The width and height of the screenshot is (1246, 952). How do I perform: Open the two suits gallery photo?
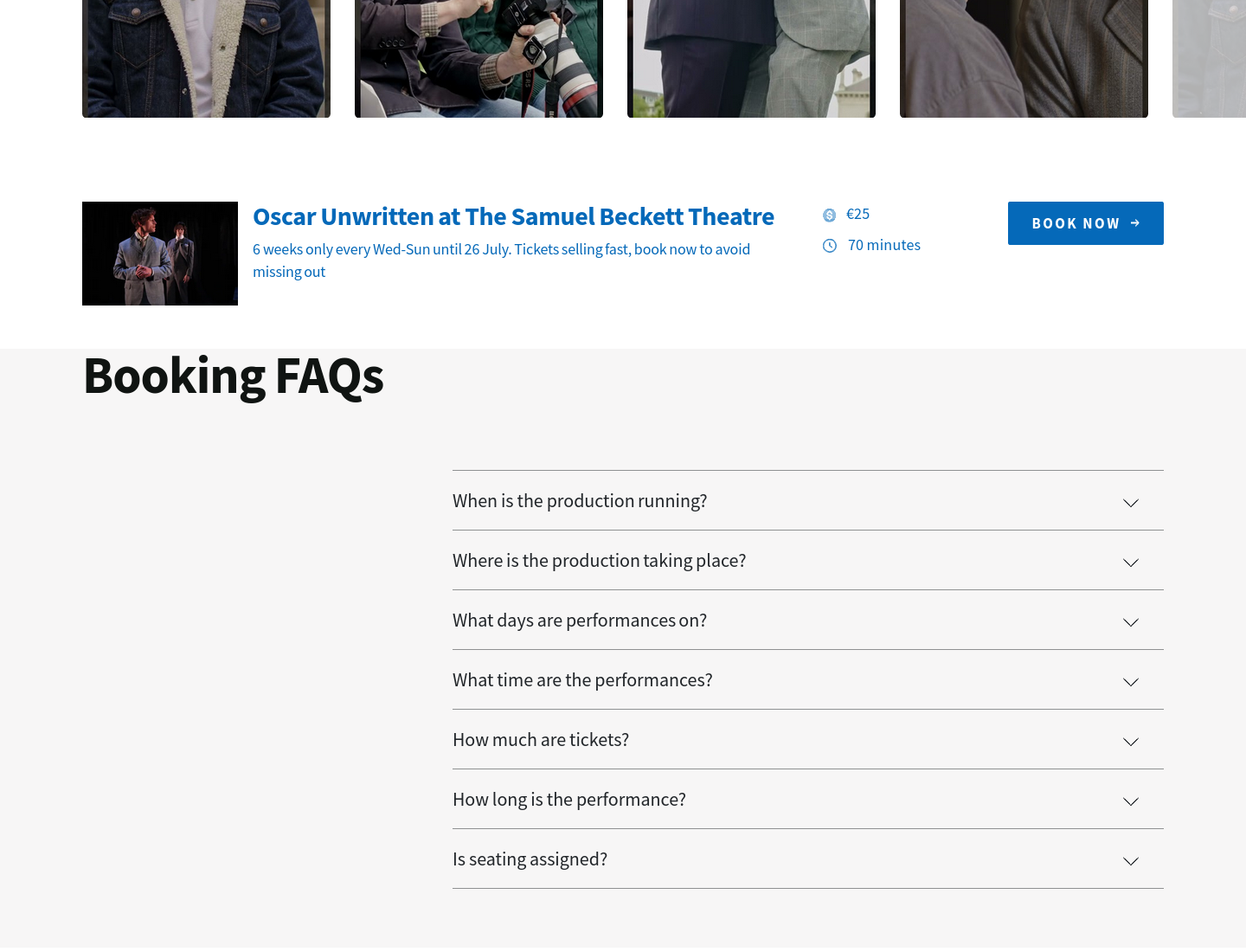point(751,59)
